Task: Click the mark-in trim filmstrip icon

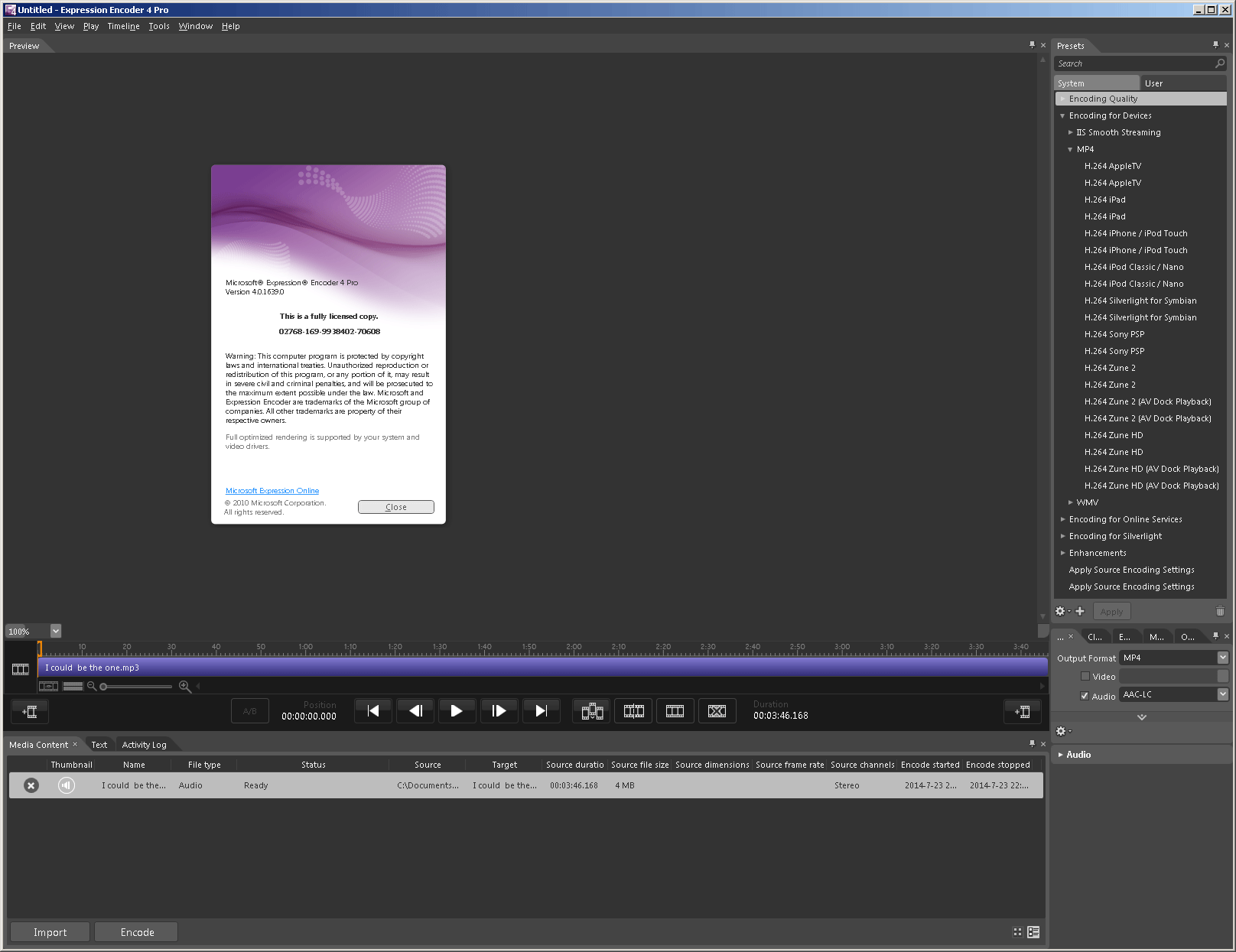Action: (x=633, y=711)
